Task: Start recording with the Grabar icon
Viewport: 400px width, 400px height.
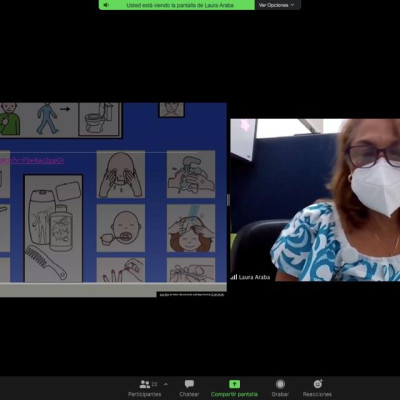Action: click(x=280, y=384)
